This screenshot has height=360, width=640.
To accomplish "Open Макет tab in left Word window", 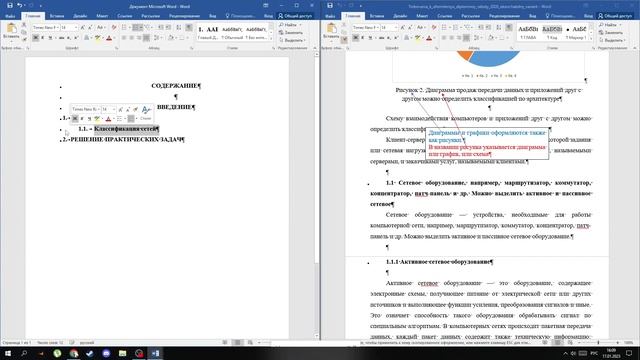I will (102, 16).
